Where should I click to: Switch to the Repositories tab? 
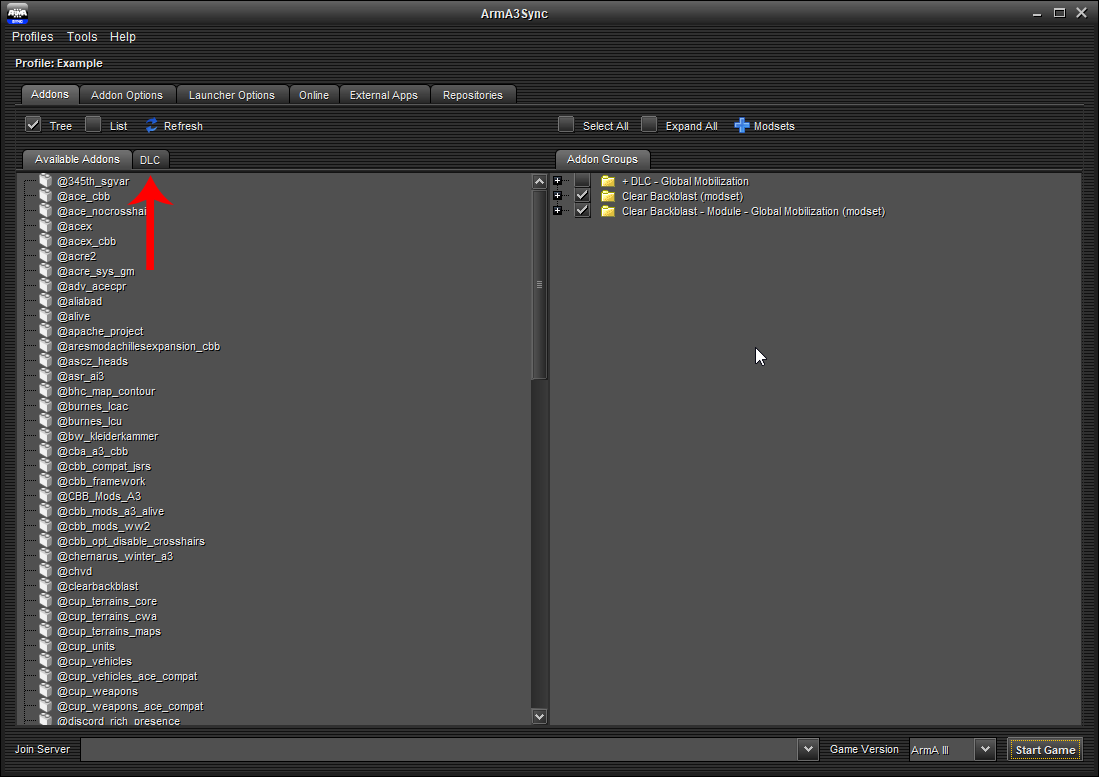click(x=473, y=95)
